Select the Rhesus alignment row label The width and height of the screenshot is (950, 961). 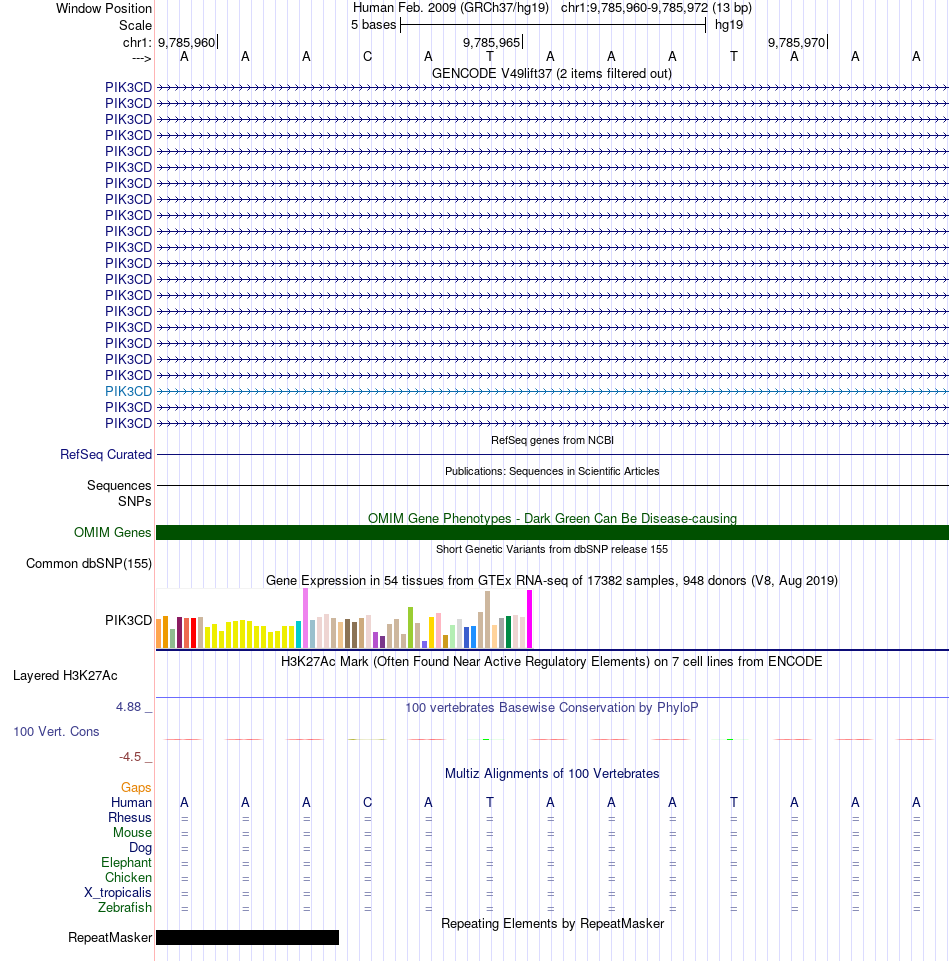(x=130, y=818)
